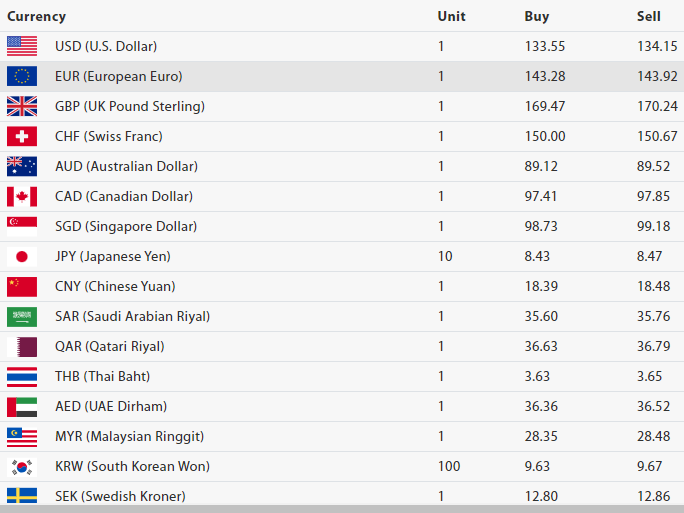Click the Sell column header
This screenshot has width=684, height=513.
[x=649, y=16]
